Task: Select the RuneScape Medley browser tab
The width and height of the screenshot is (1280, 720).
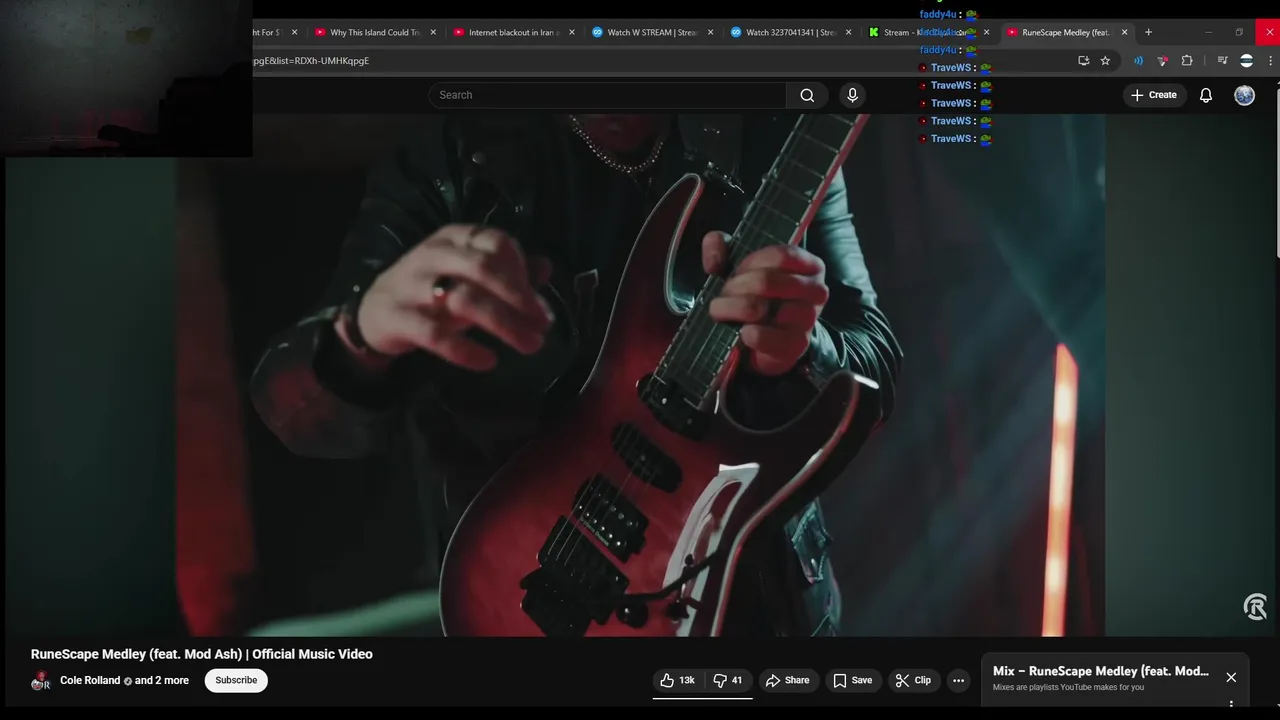Action: [1065, 32]
